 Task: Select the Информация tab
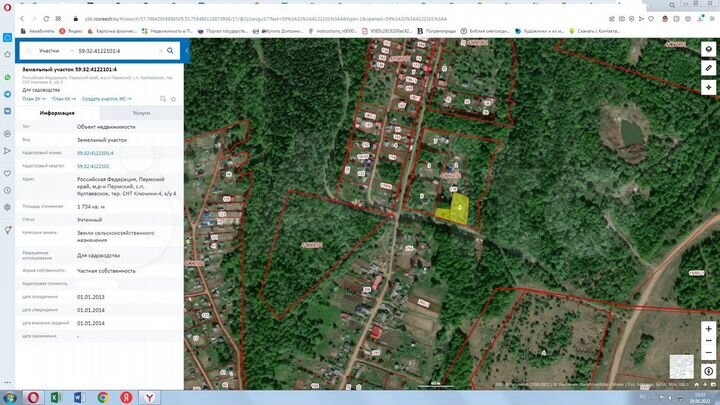[57, 114]
